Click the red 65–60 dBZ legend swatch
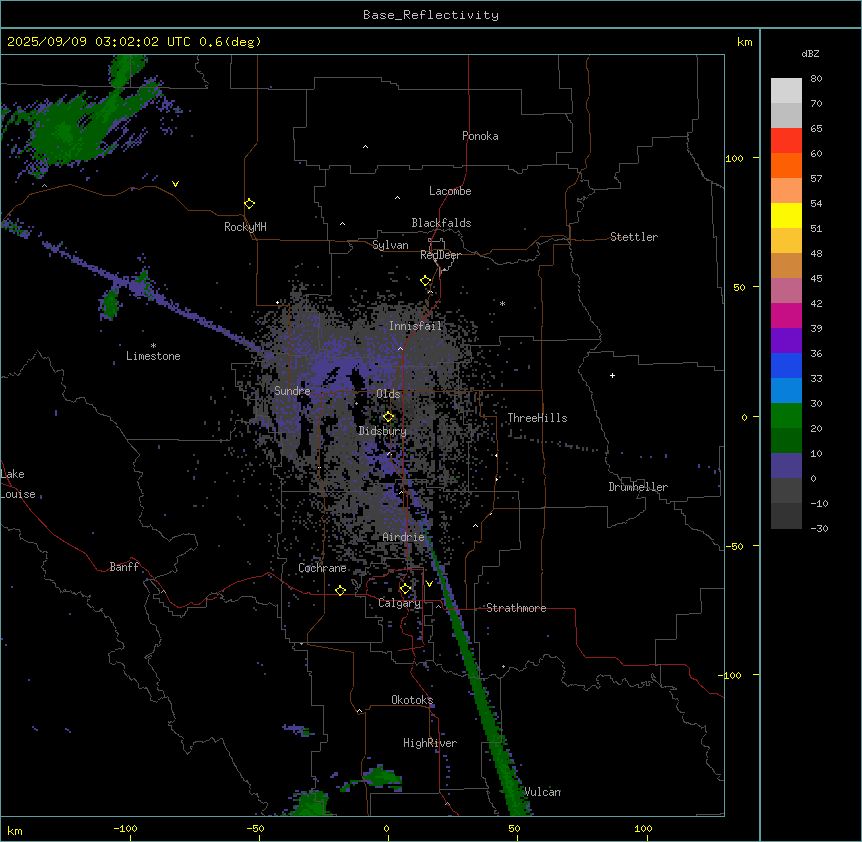862x842 pixels. point(786,141)
